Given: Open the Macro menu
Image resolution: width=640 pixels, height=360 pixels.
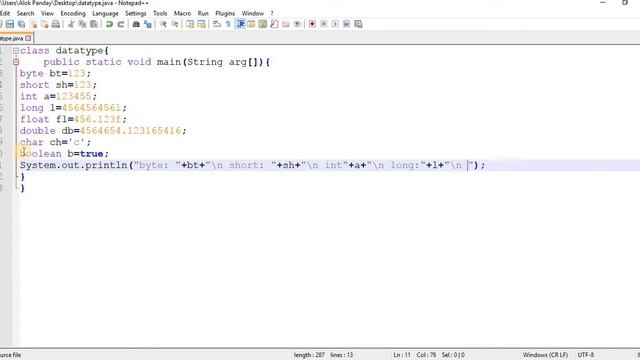Looking at the screenshot, I should [x=182, y=13].
